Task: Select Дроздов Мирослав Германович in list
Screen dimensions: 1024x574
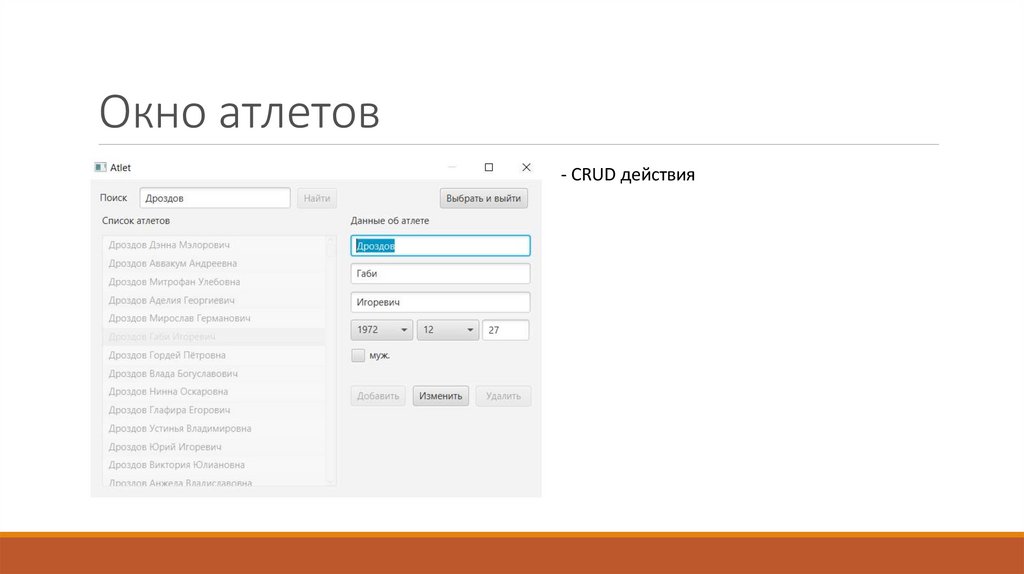Action: click(x=214, y=318)
